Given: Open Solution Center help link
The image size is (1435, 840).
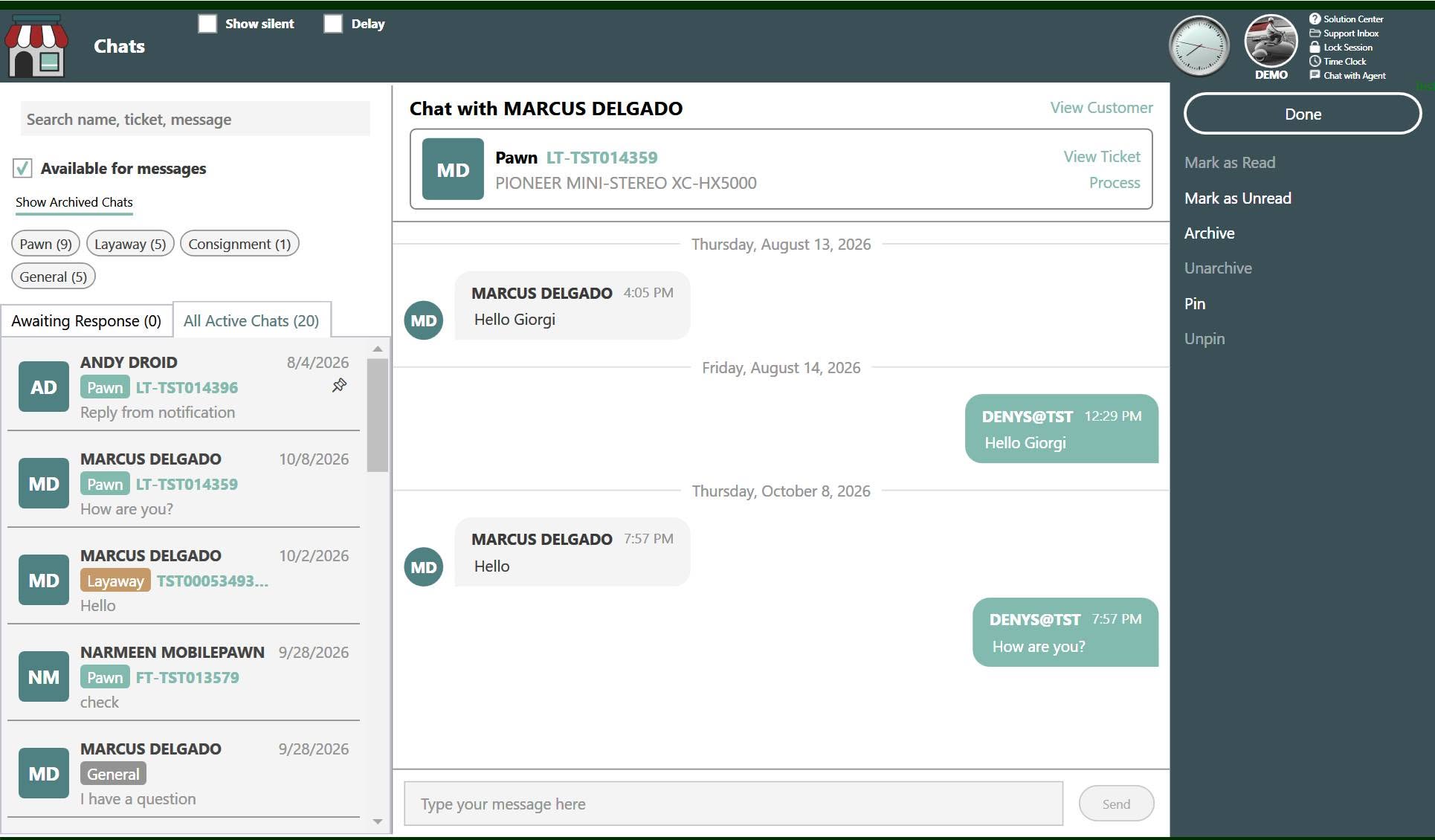Looking at the screenshot, I should pyautogui.click(x=1347, y=19).
